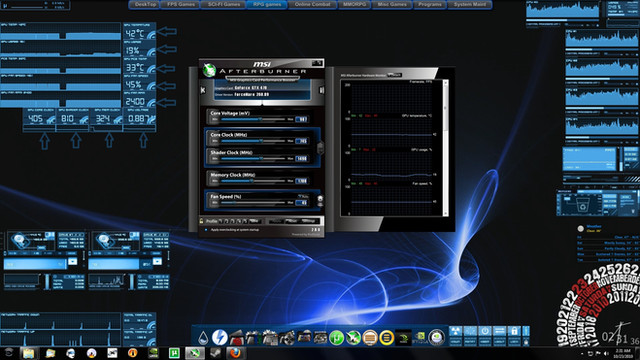Launch the water drop icon in dock
Image resolution: width=640 pixels, height=360 pixels.
point(203,338)
